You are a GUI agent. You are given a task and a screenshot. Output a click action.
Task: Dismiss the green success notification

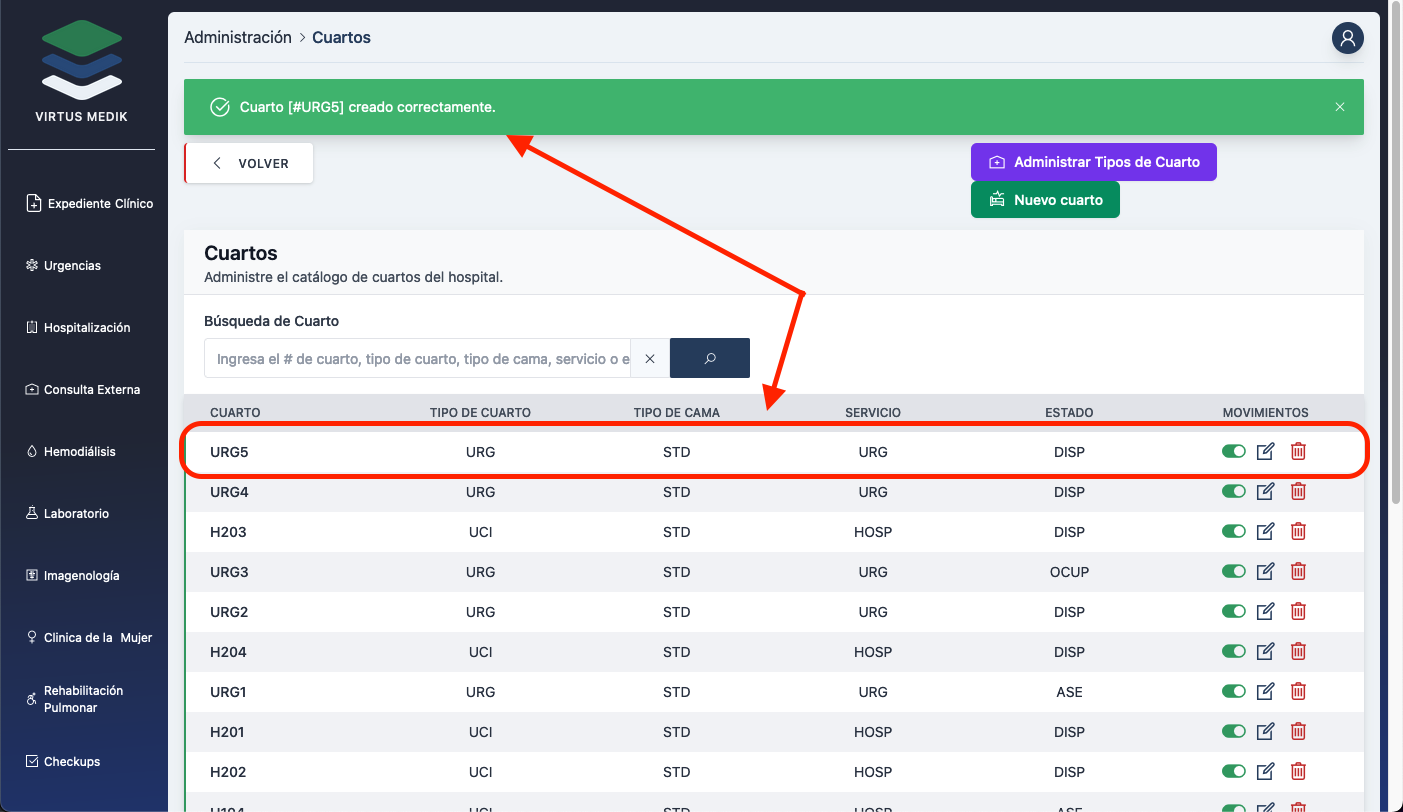(x=1340, y=107)
